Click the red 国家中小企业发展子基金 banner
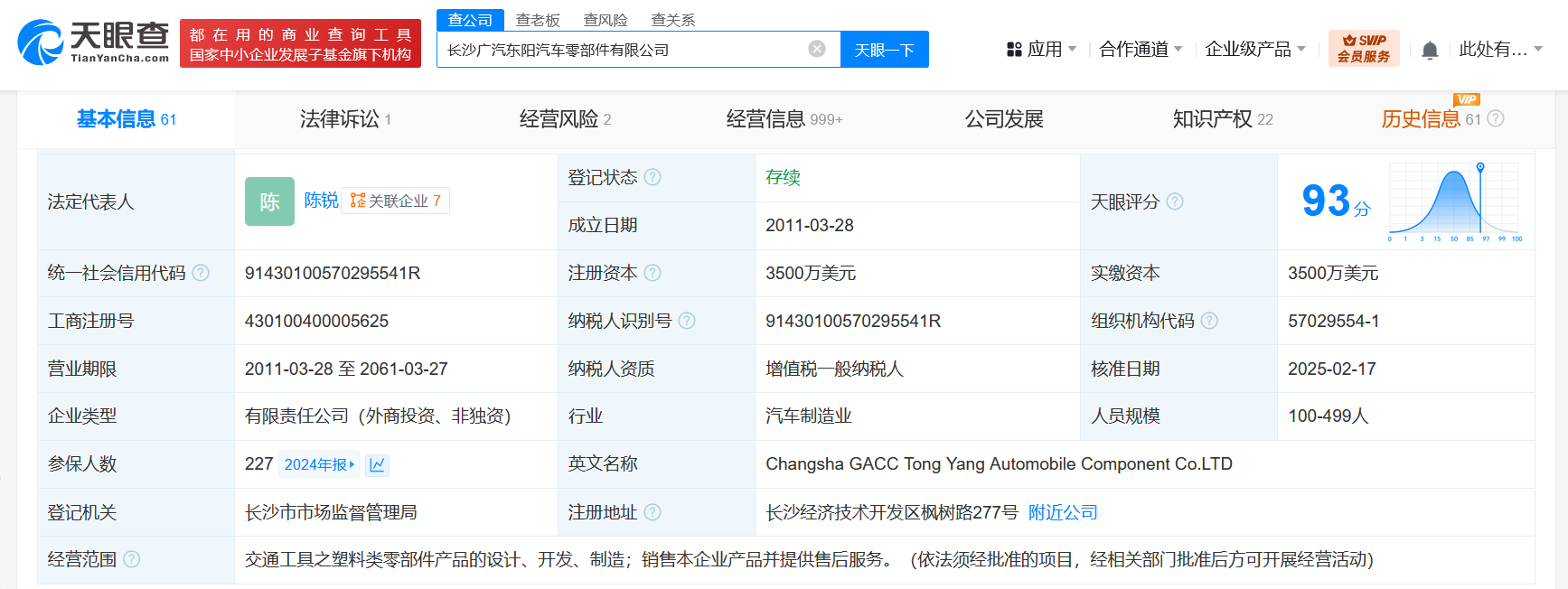The width and height of the screenshot is (1568, 589). coord(300,43)
